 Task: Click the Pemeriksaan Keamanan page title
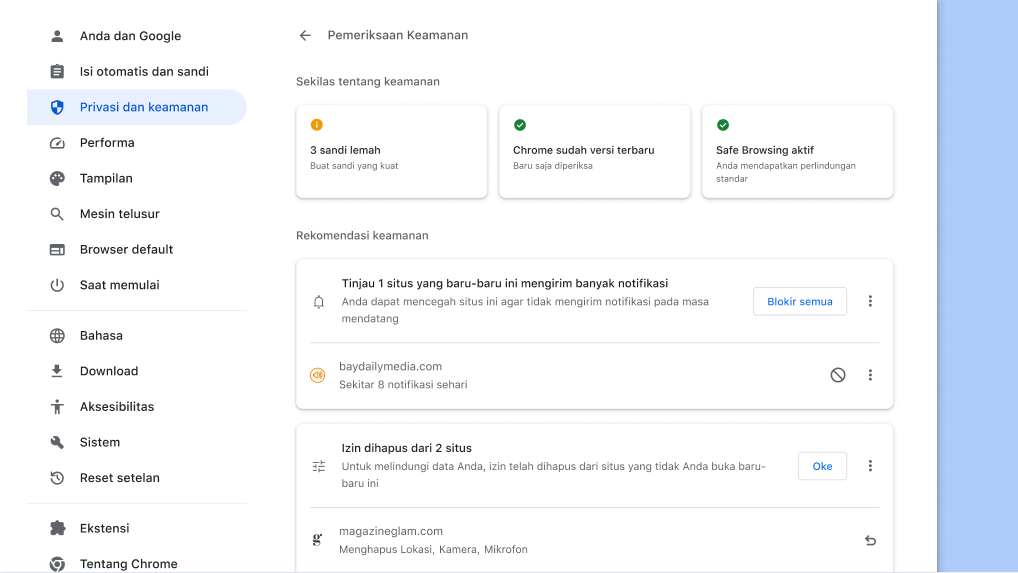click(397, 36)
